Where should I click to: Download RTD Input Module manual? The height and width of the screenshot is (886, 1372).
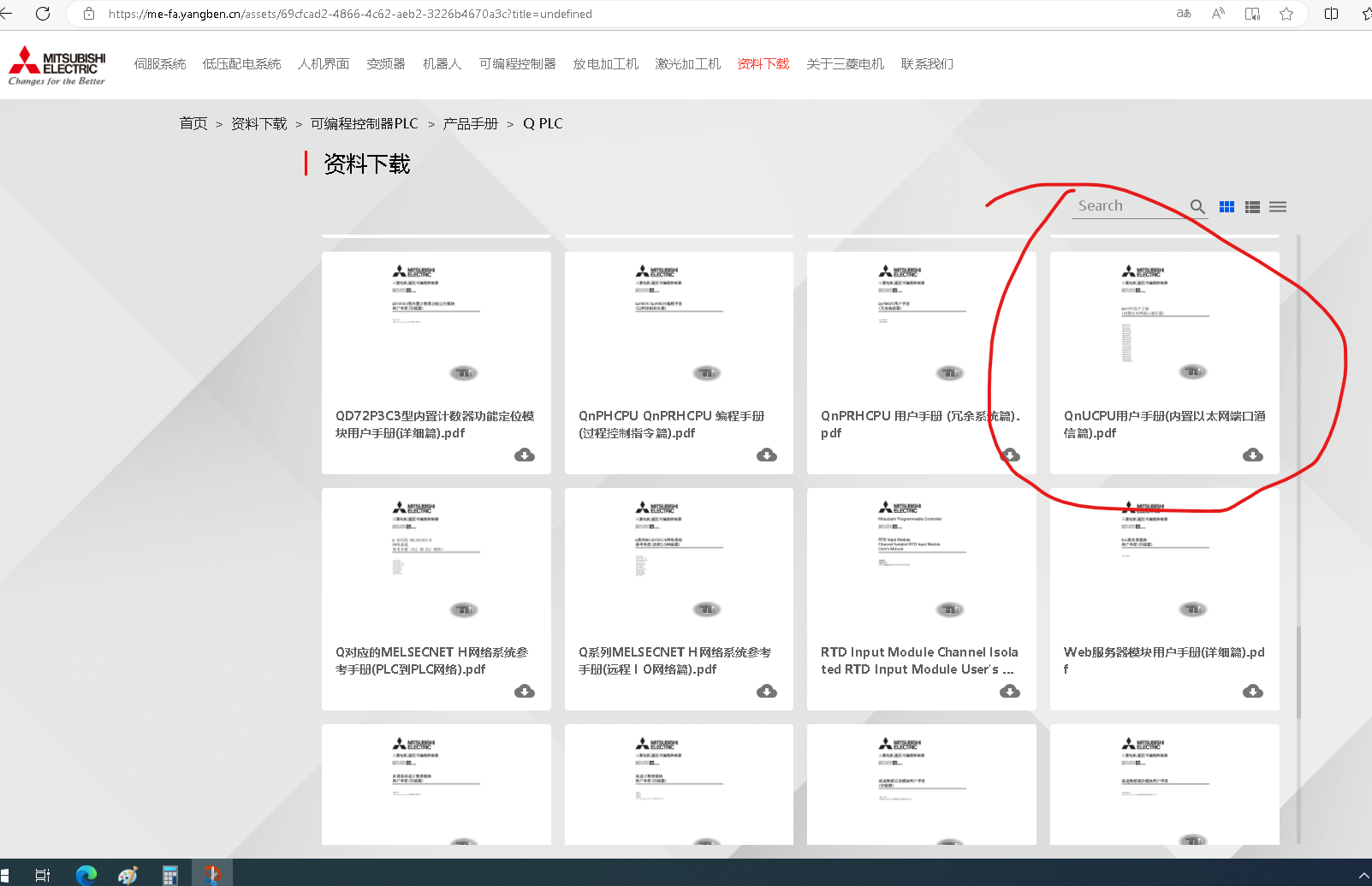tap(1010, 691)
